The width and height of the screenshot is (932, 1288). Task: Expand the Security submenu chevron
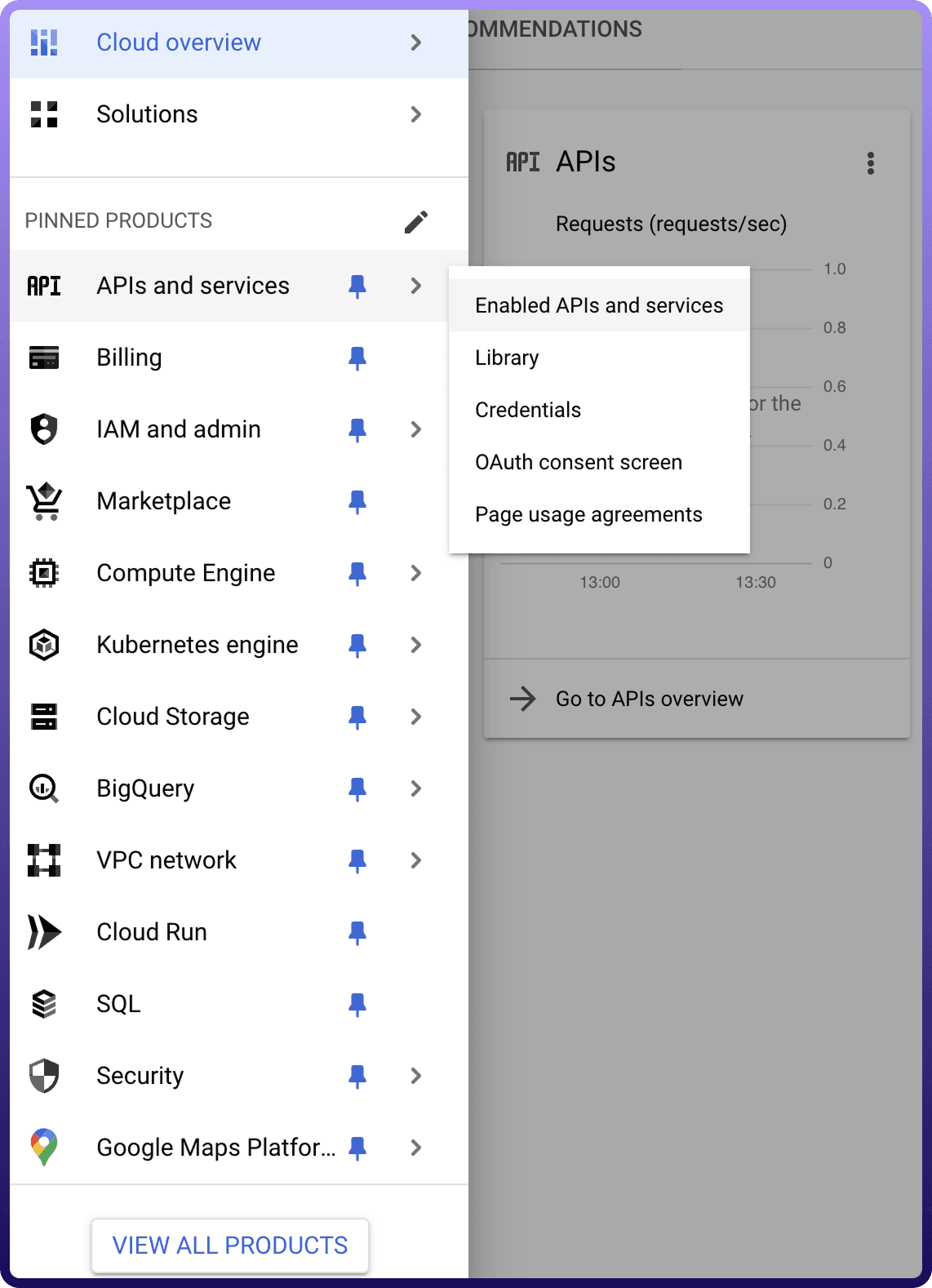pos(416,1076)
